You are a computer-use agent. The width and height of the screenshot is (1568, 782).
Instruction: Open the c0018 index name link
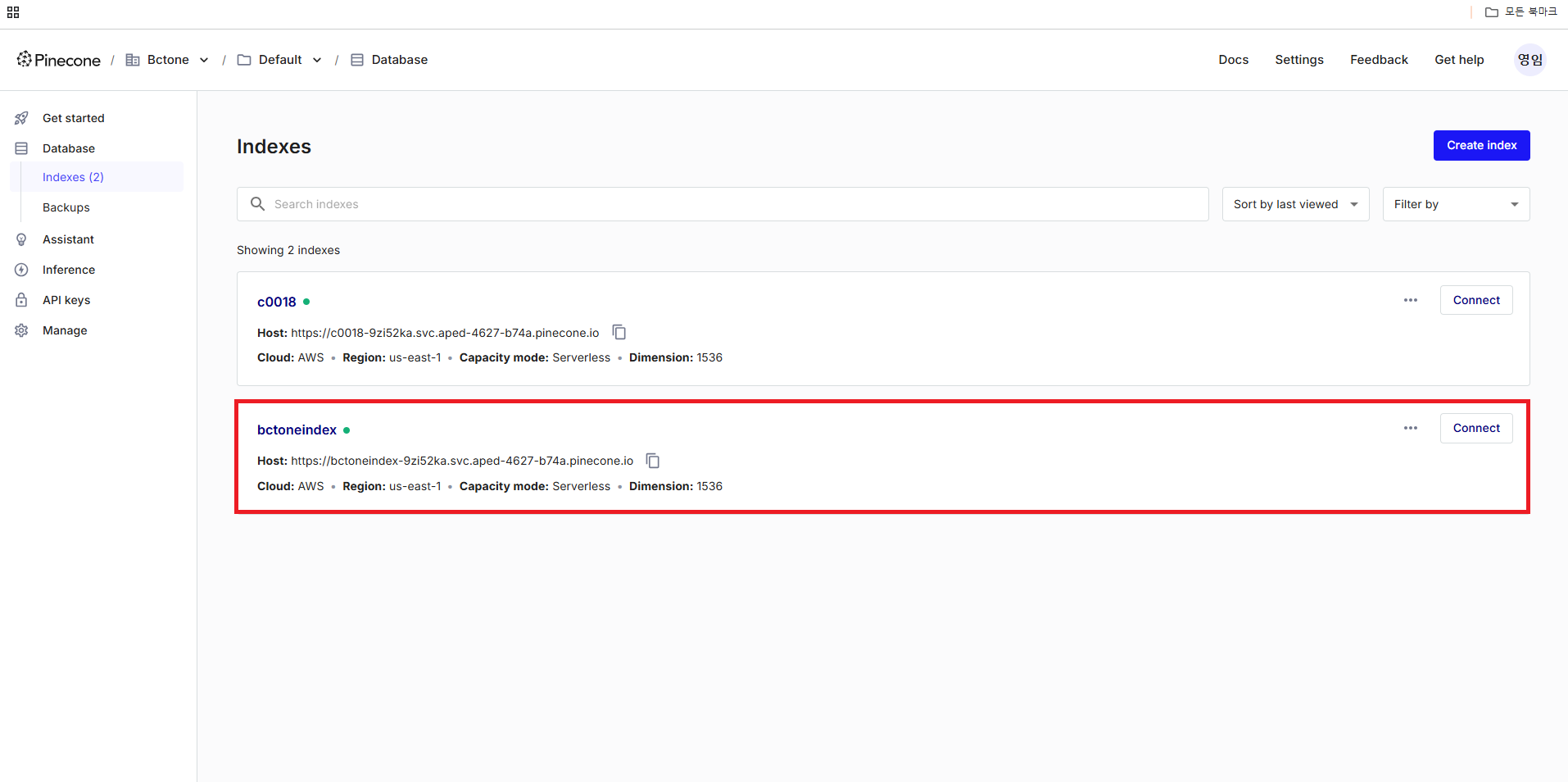277,302
